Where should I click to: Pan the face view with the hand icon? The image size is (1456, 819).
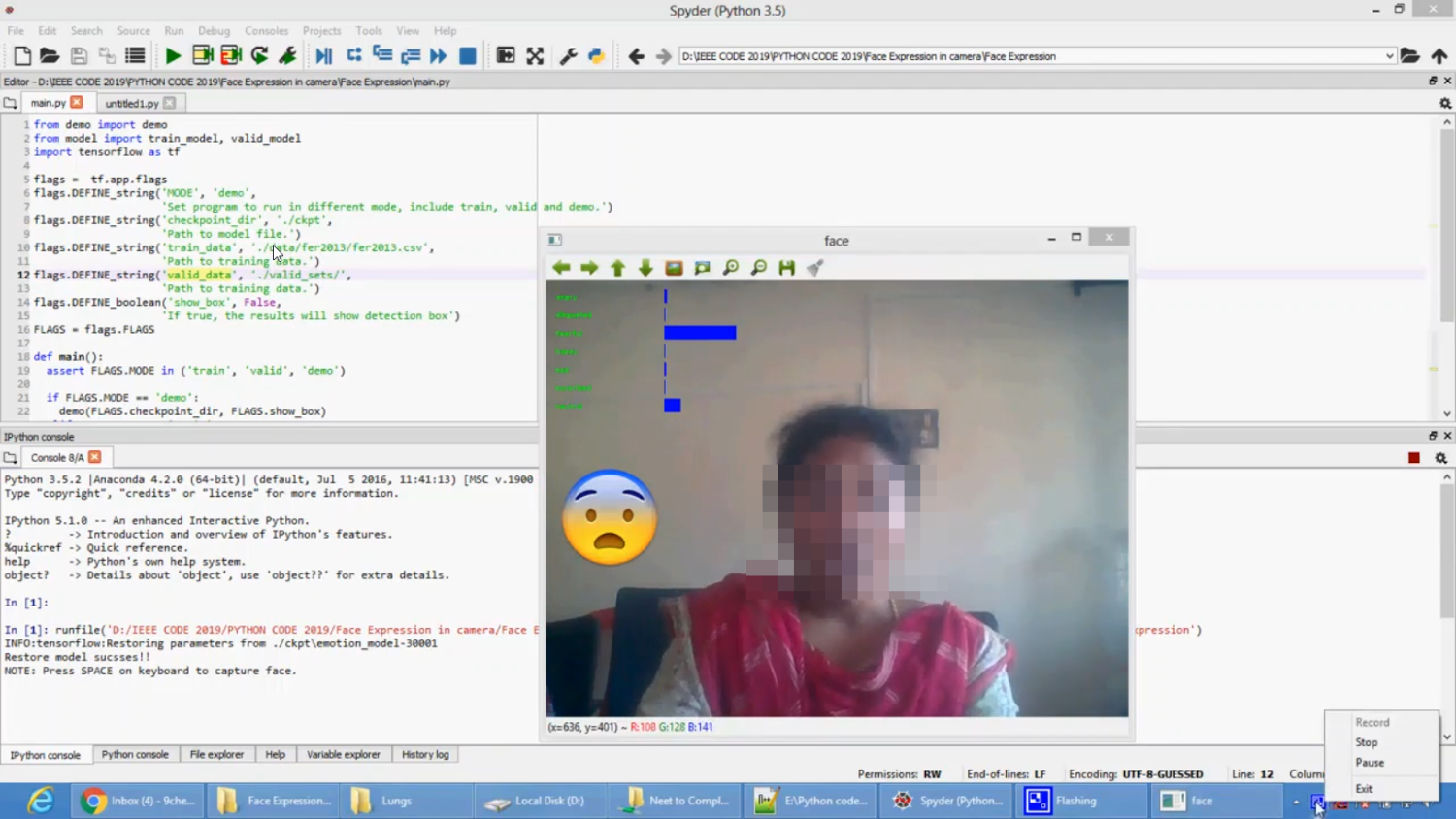click(813, 268)
